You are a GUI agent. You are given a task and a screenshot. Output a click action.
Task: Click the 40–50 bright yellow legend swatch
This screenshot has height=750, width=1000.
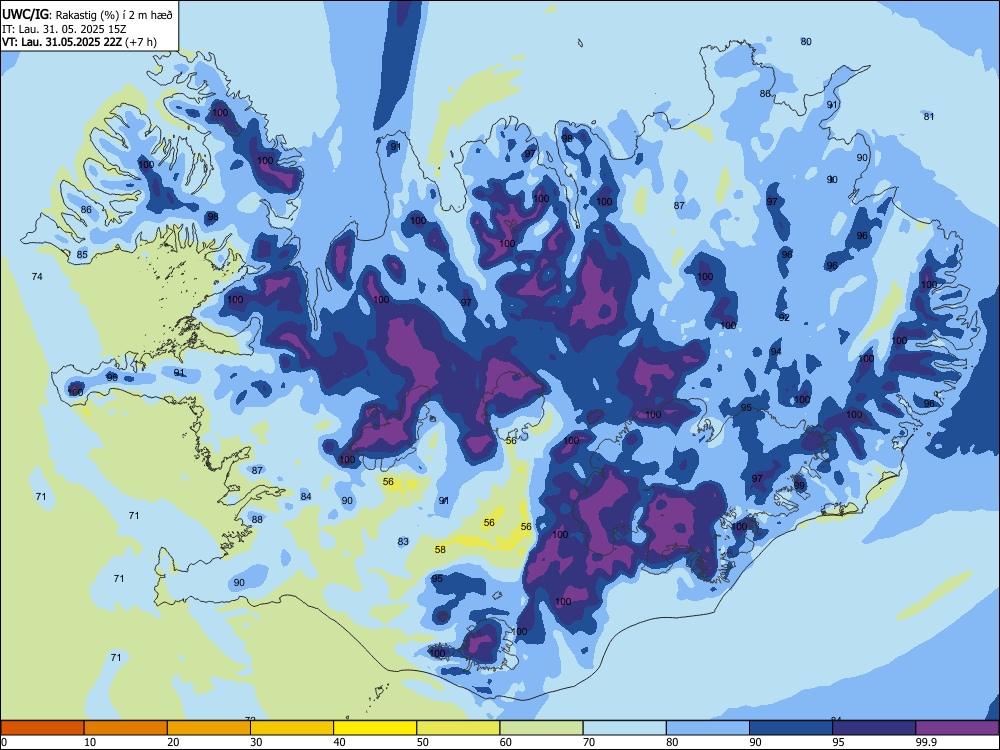(375, 728)
